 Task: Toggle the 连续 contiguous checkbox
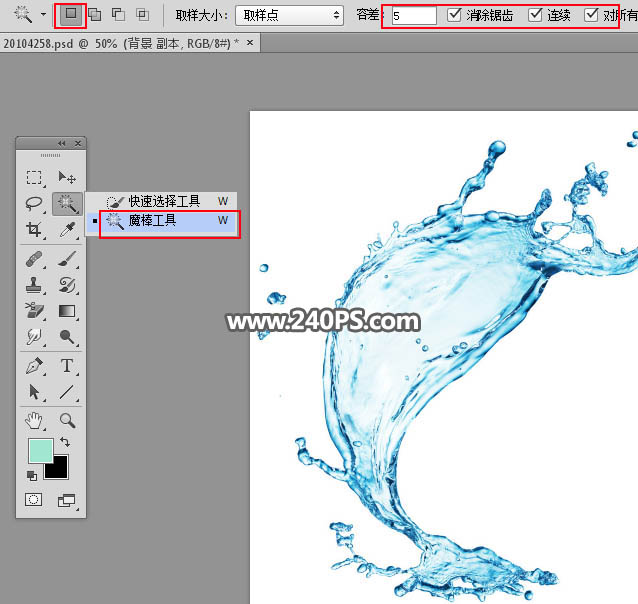pyautogui.click(x=535, y=15)
